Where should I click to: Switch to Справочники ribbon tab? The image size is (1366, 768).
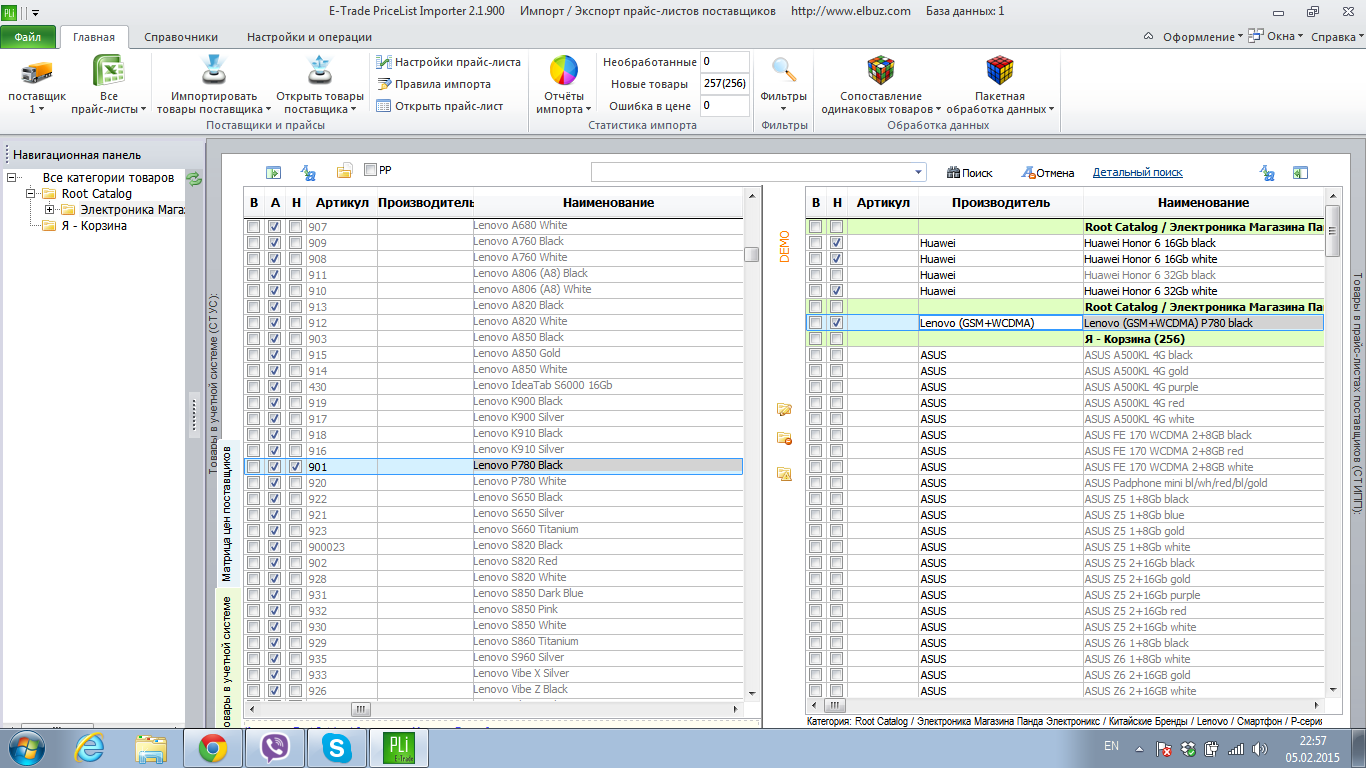(x=181, y=38)
